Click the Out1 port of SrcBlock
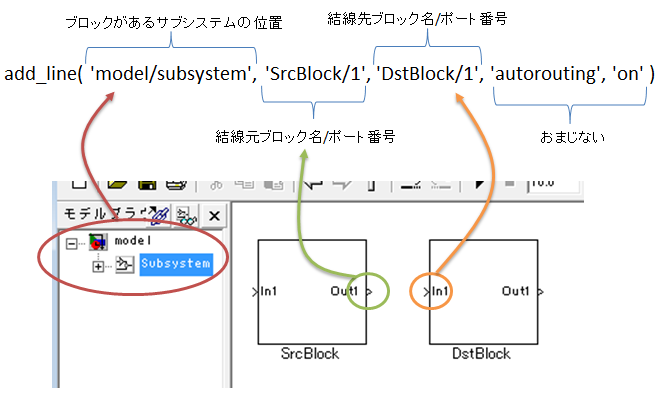The height and width of the screenshot is (398, 662). point(369,291)
